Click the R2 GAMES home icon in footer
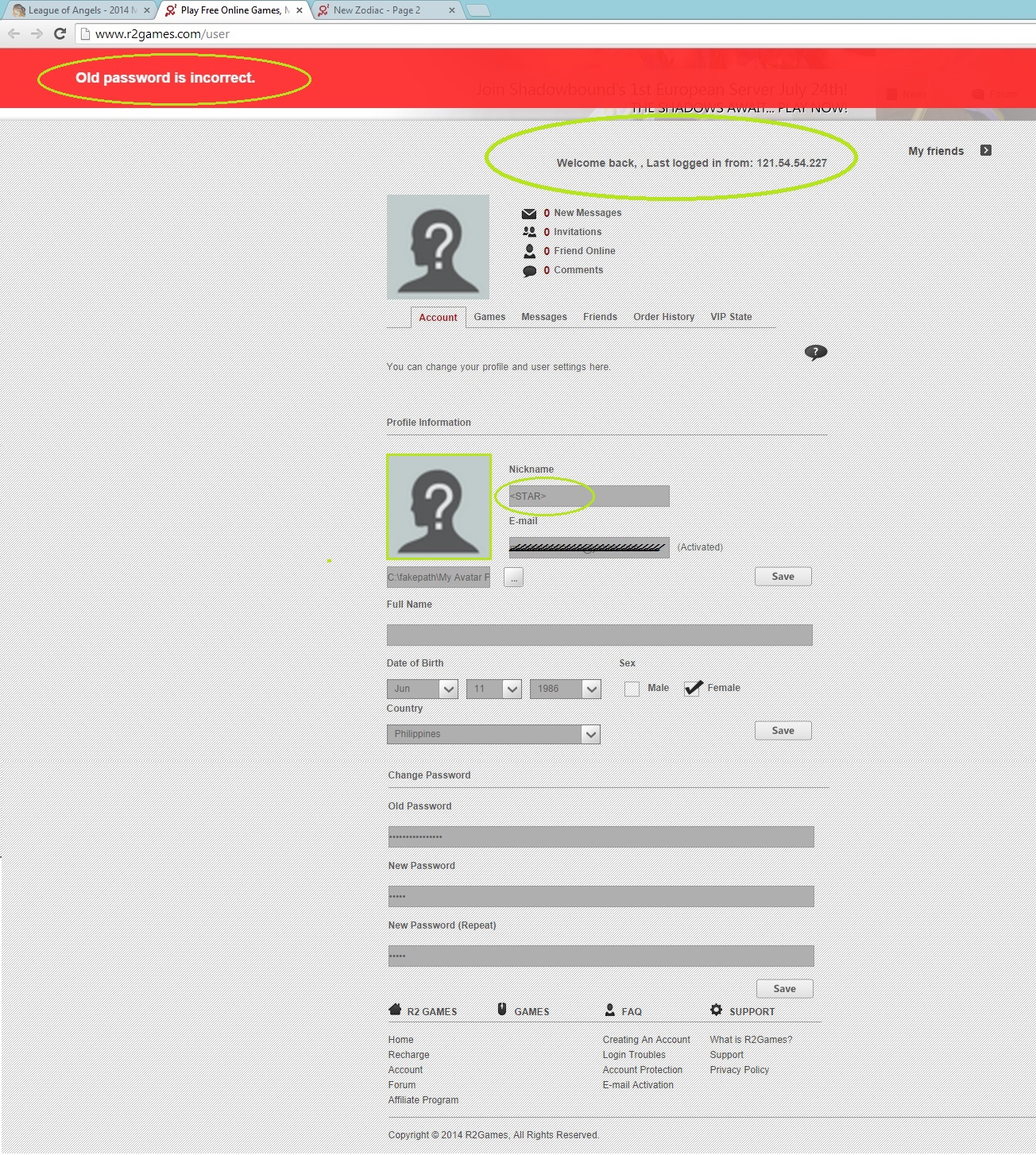This screenshot has width=1036, height=1155. tap(395, 1010)
